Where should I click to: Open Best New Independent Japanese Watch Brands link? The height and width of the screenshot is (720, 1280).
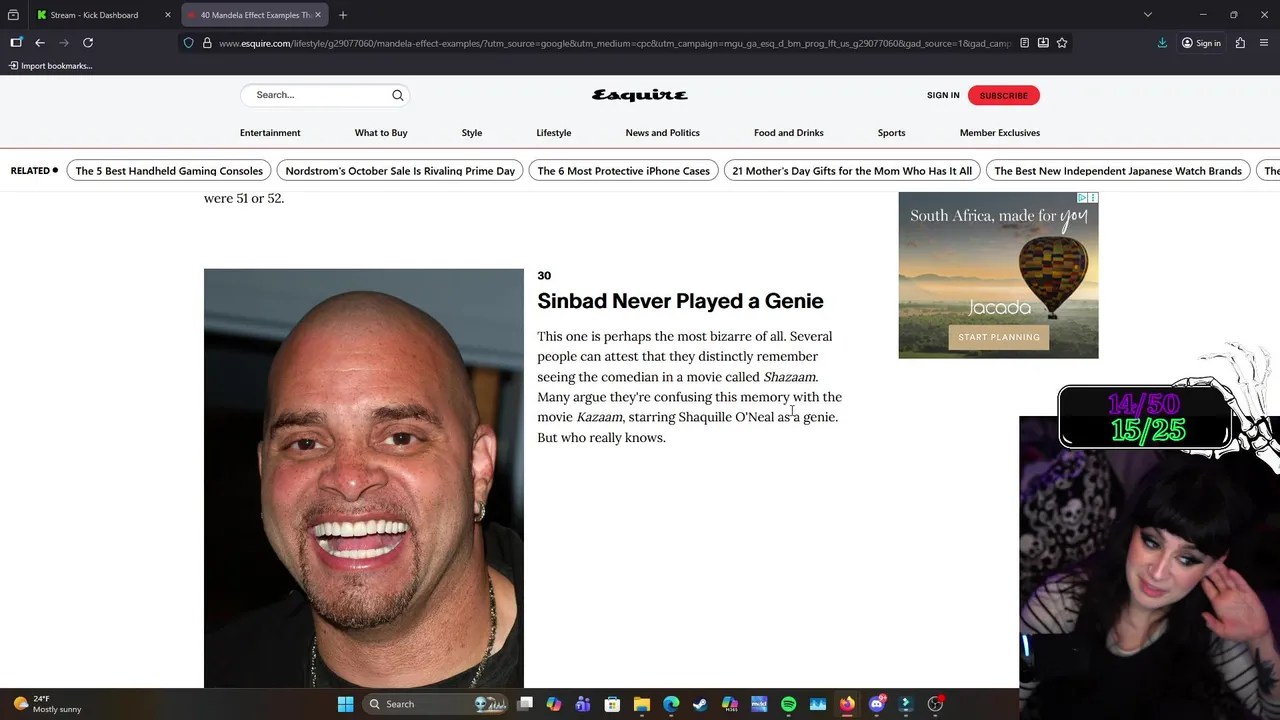coord(1118,171)
